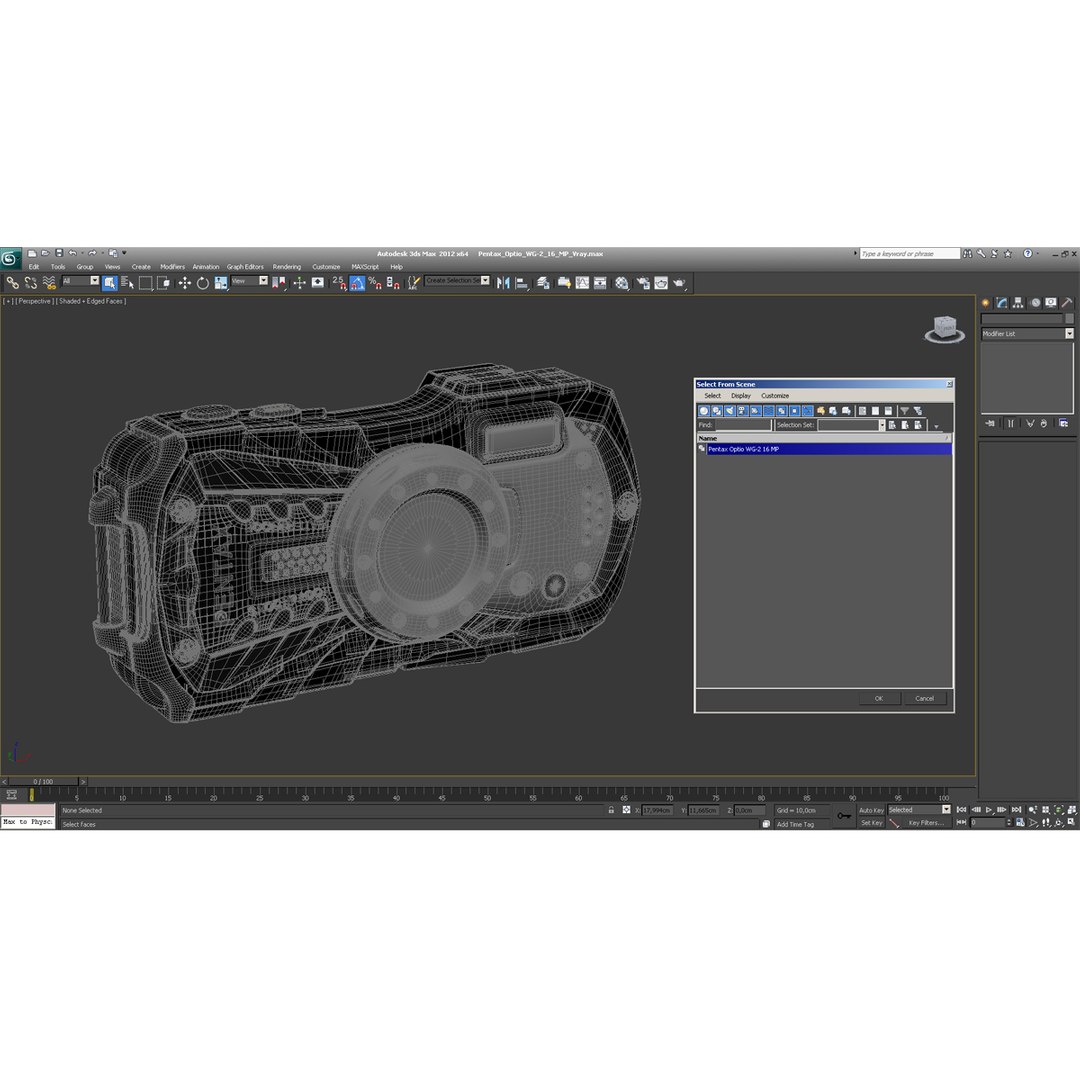
Task: Open the Create command panel tab
Action: (x=986, y=303)
